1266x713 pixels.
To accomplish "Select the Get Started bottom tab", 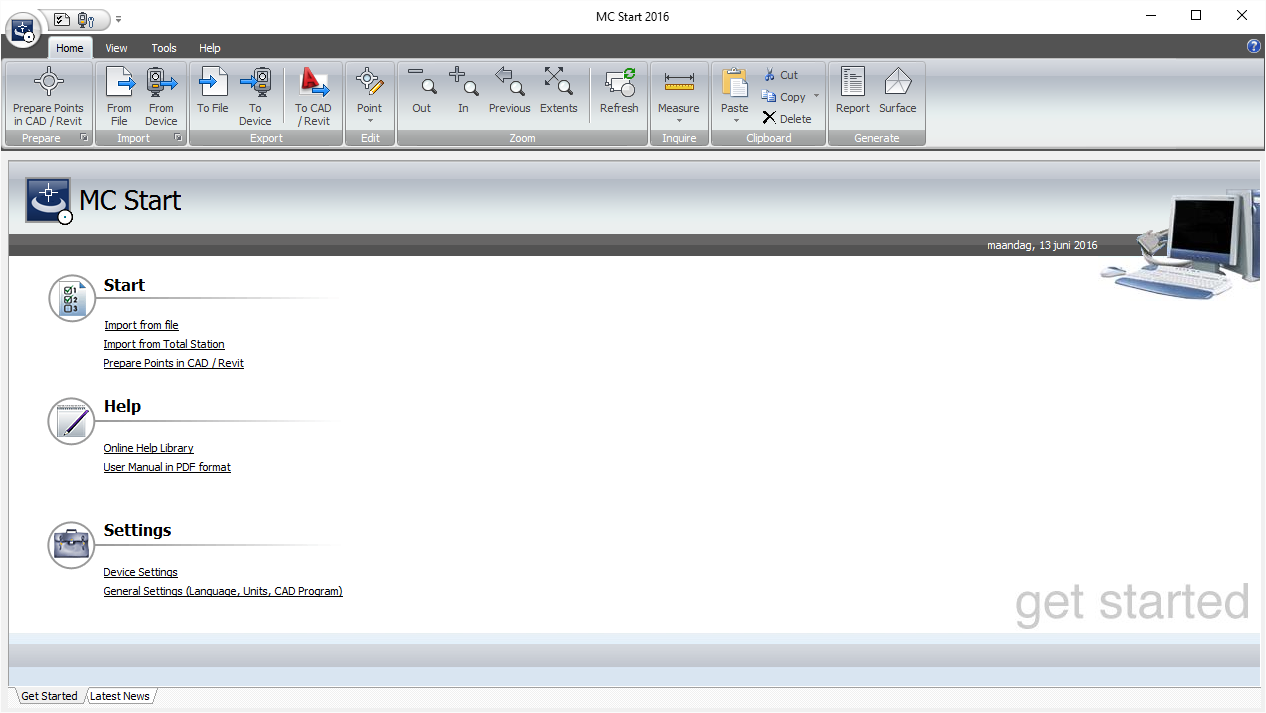I will click(49, 696).
